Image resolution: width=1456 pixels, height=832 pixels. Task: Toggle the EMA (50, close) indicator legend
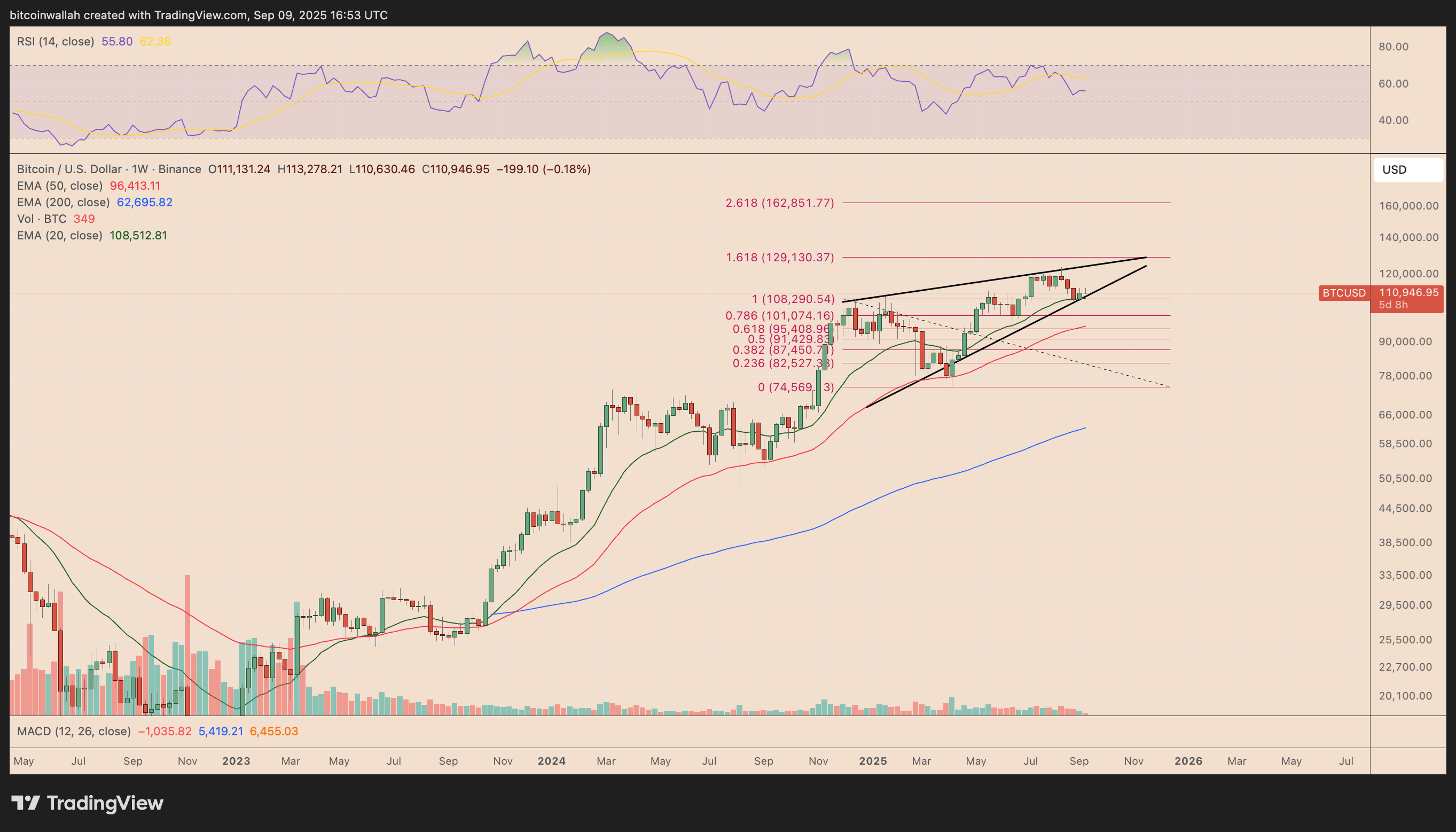[x=59, y=186]
